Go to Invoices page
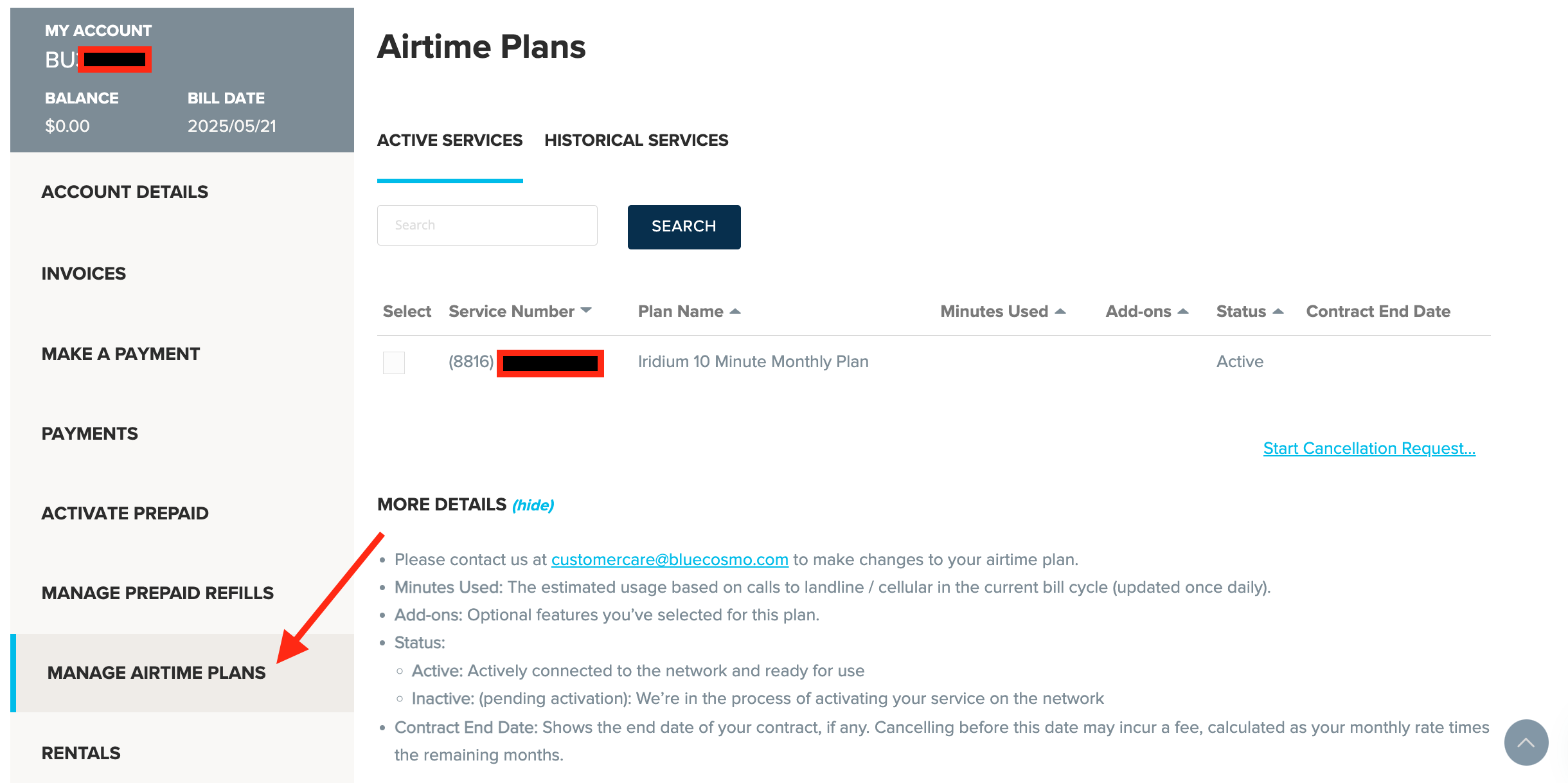The width and height of the screenshot is (1568, 783). pos(84,273)
